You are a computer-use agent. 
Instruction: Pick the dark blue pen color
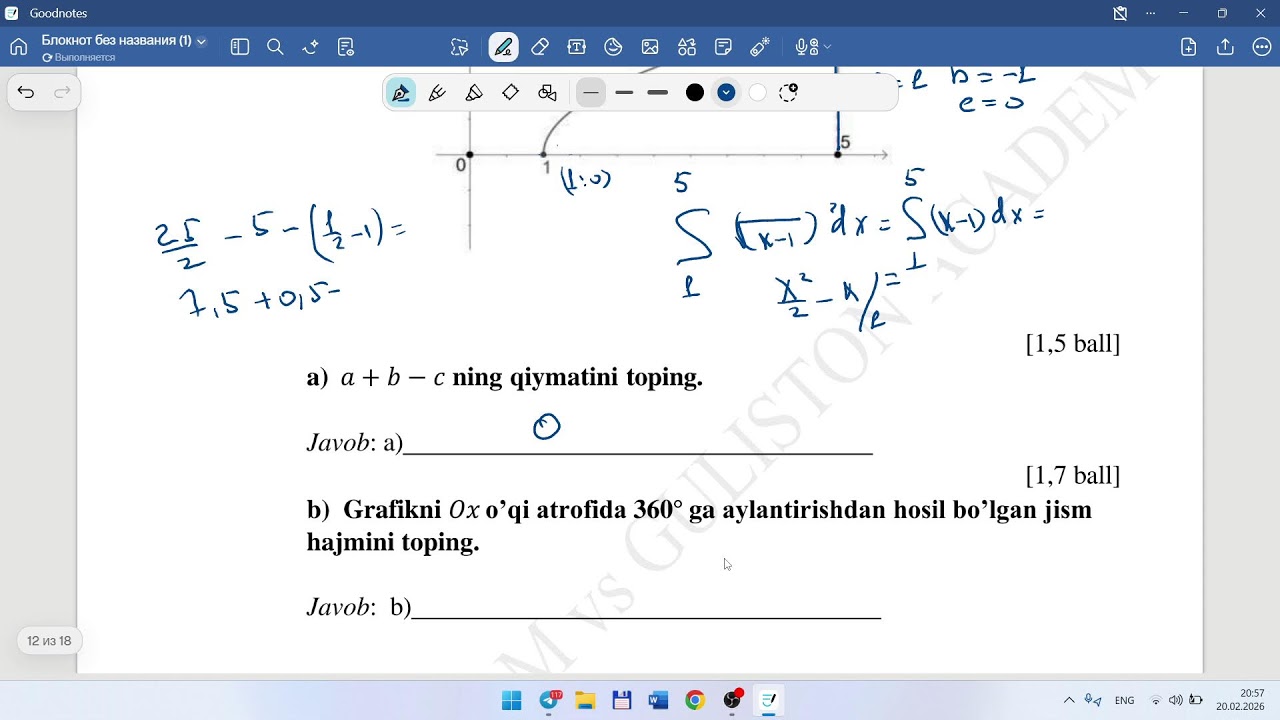(726, 93)
